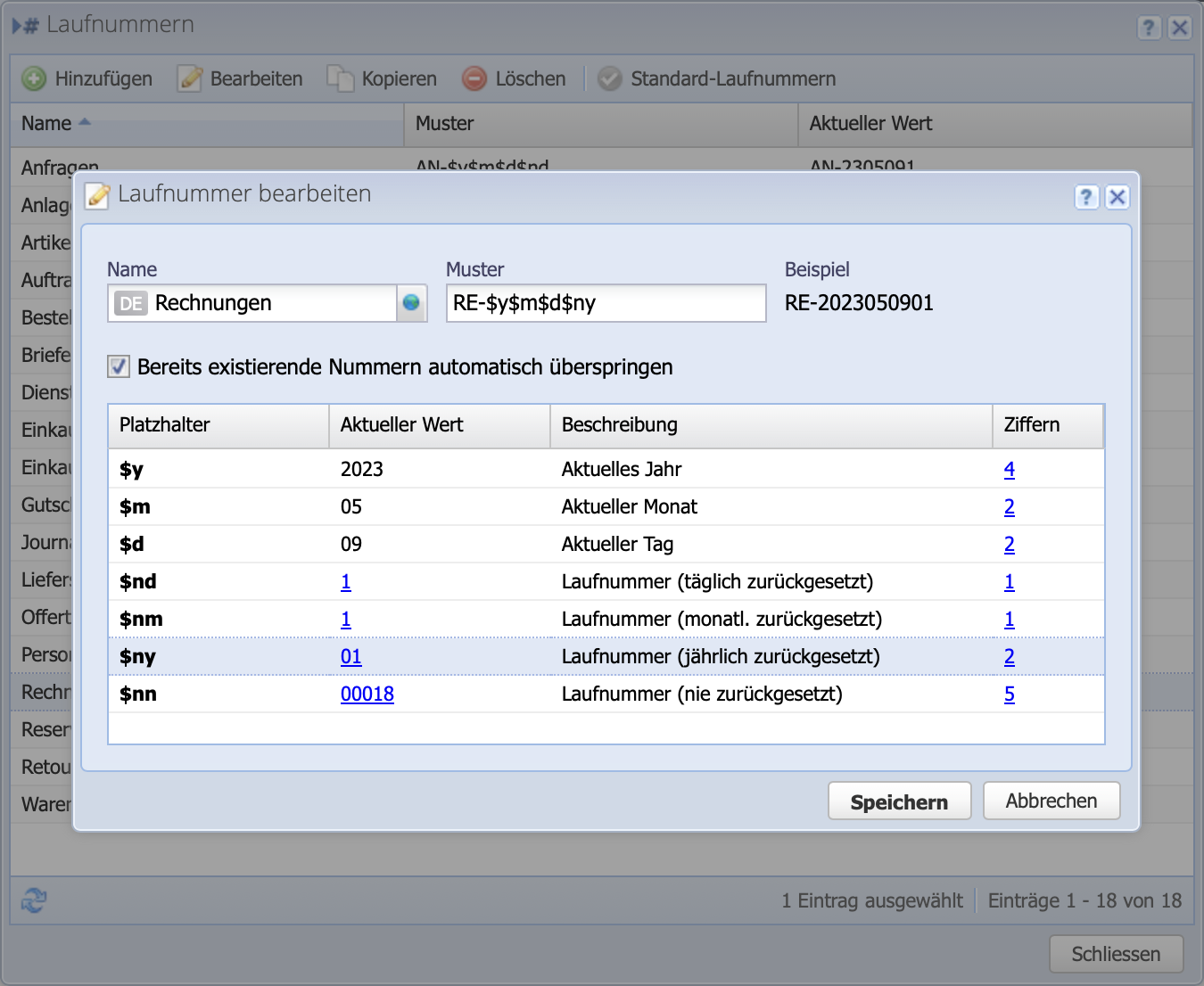Open help in the Laufnummern window header

pos(1149,27)
